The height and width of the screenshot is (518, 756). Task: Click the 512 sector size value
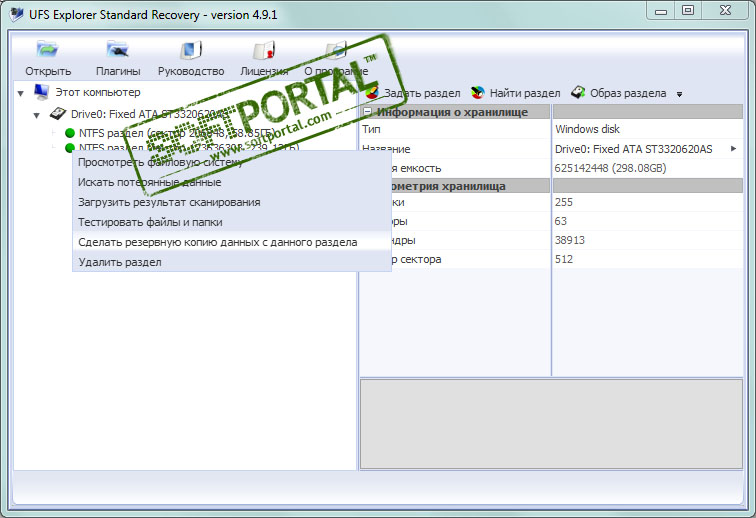(564, 259)
